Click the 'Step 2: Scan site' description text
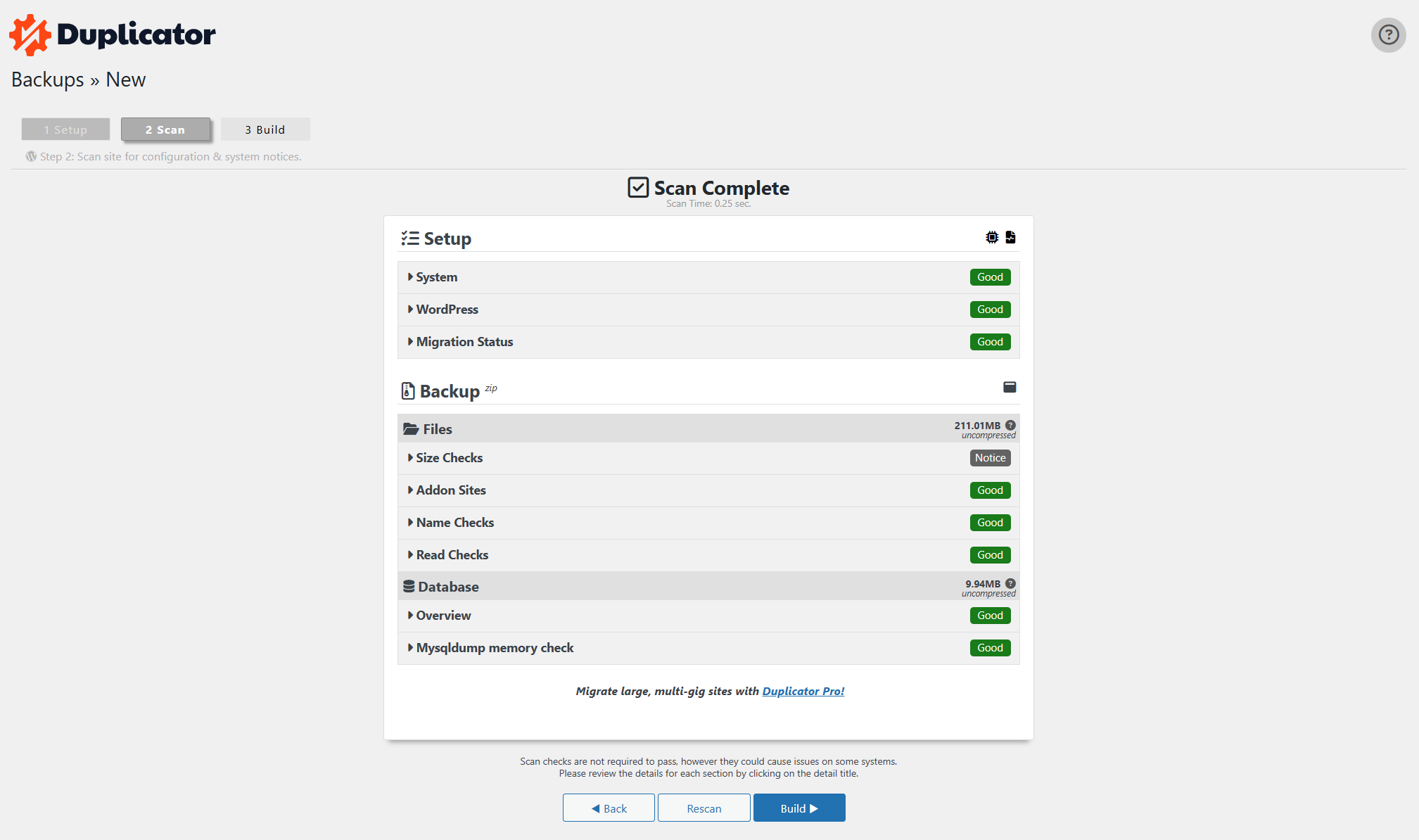1419x840 pixels. pyautogui.click(x=171, y=157)
